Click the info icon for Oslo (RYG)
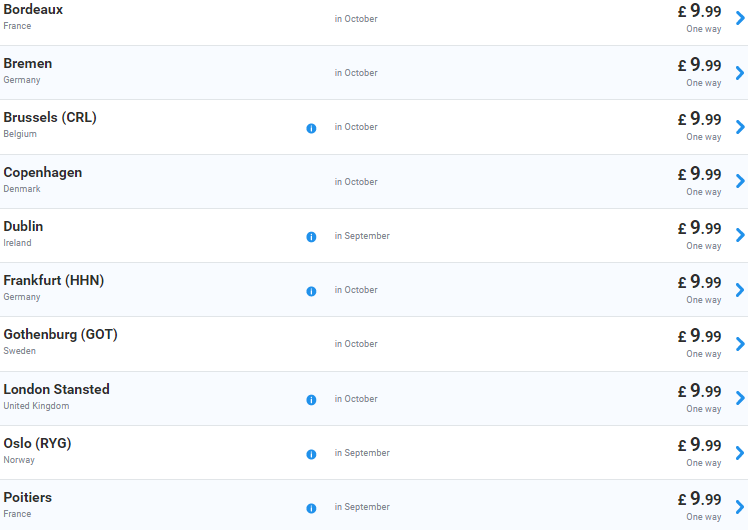This screenshot has width=748, height=530. (311, 454)
